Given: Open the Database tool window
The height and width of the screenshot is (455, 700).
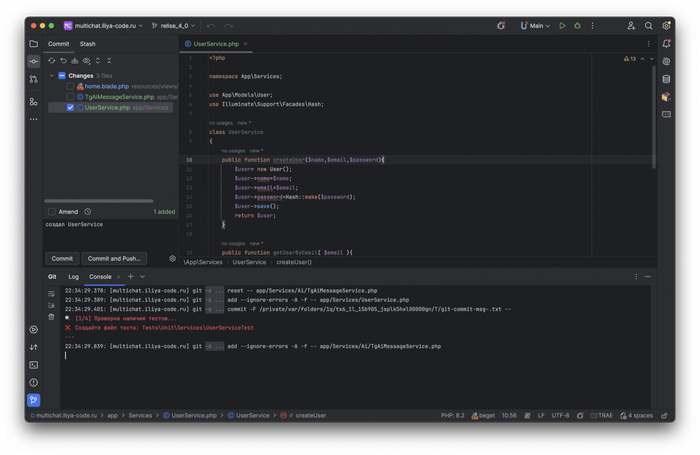Looking at the screenshot, I should click(x=666, y=79).
